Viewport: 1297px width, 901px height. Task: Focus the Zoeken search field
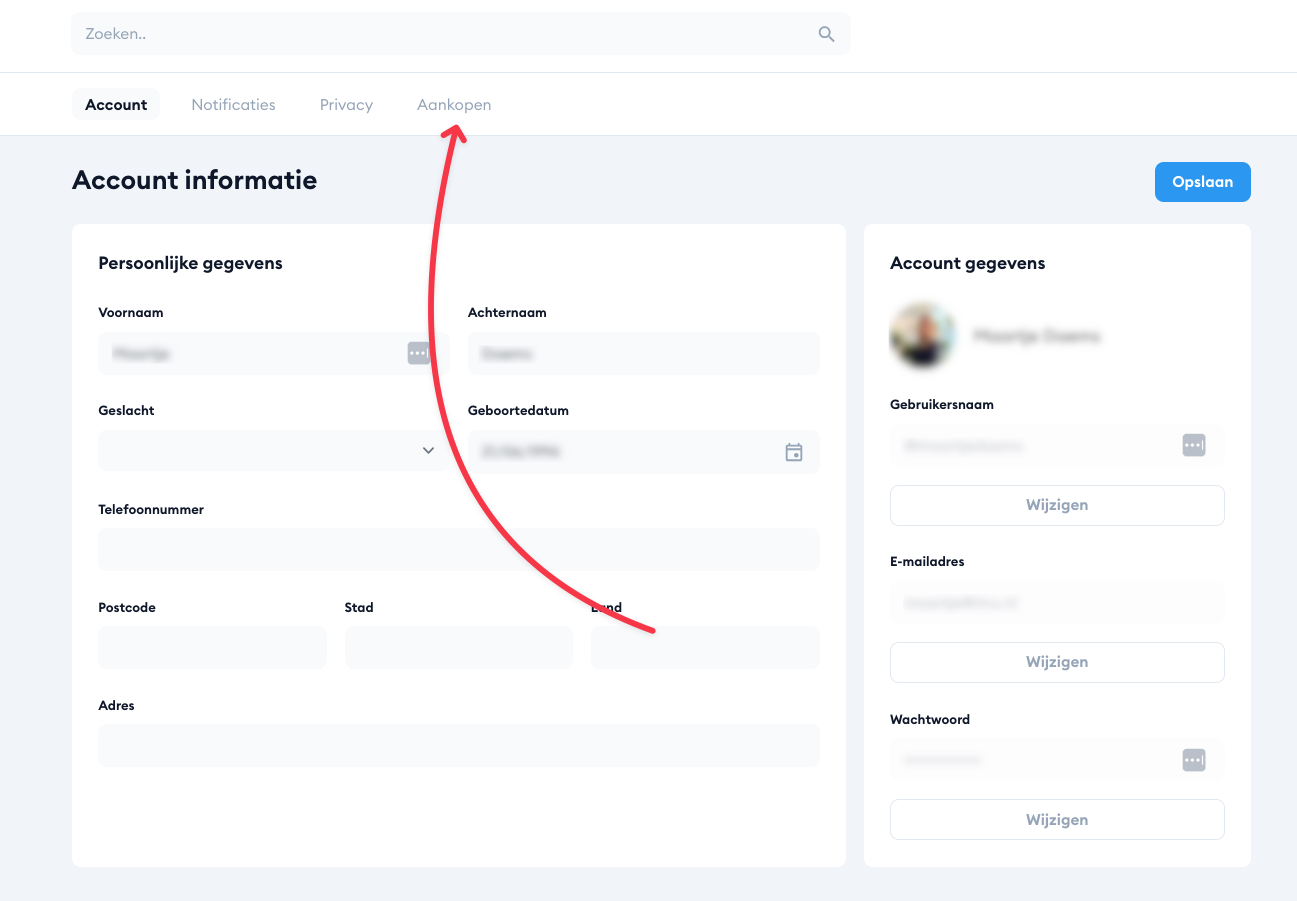coord(440,34)
